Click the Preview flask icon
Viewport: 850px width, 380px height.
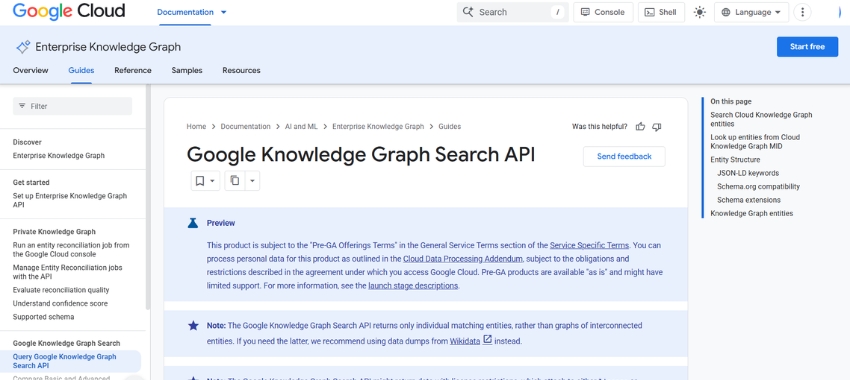(193, 223)
